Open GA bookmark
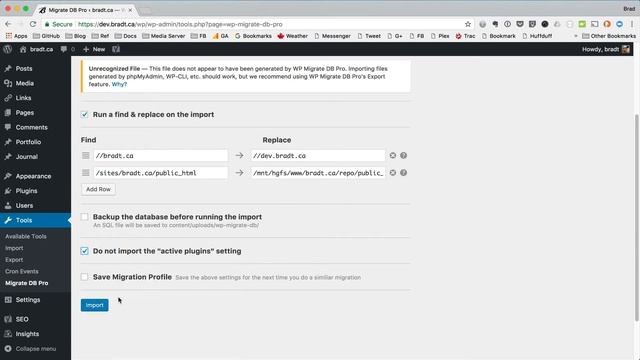 (x=220, y=36)
